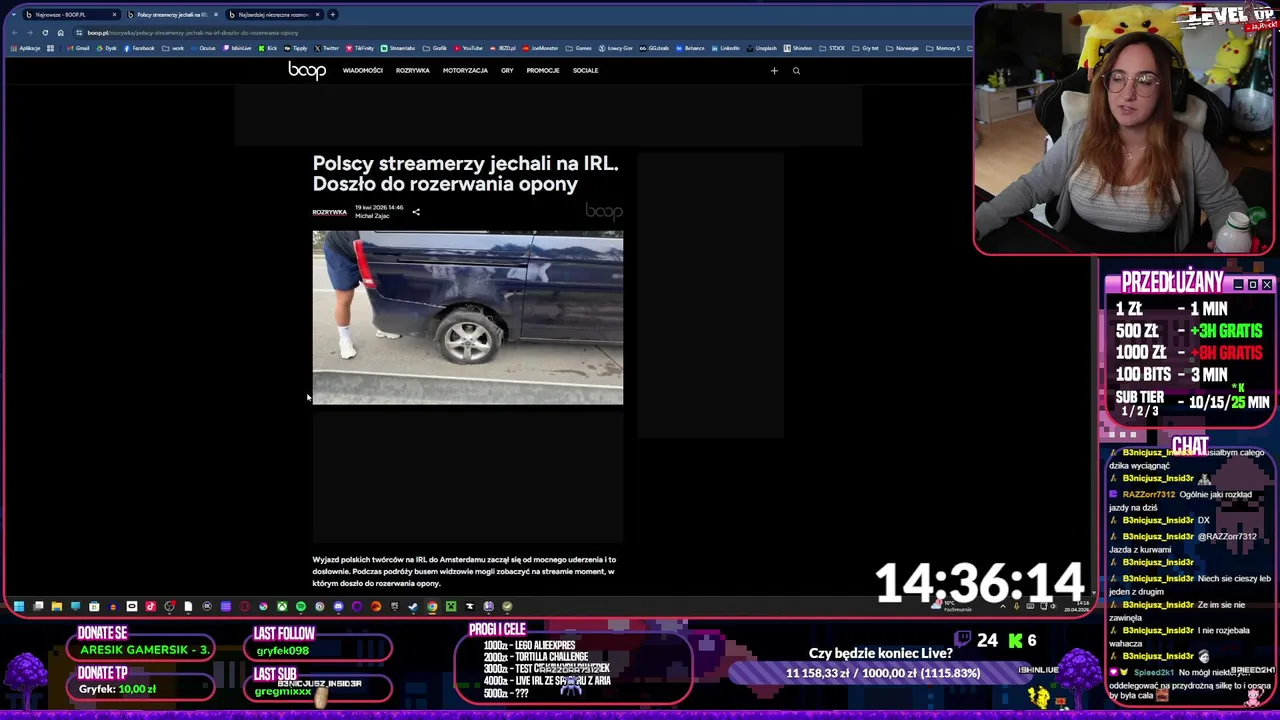Open the GG.deals bookmark
Image resolution: width=1280 pixels, height=720 pixels.
[x=654, y=48]
